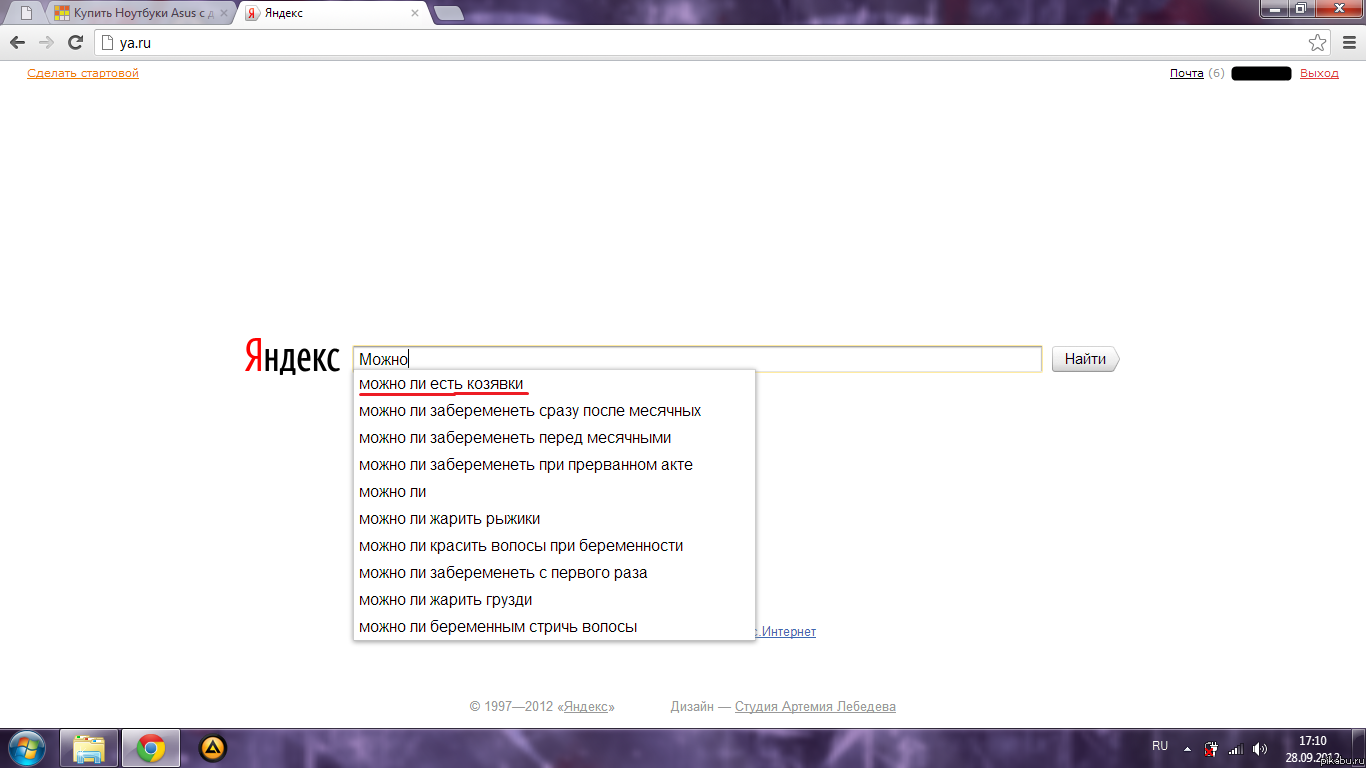Click the browser forward arrow
The width and height of the screenshot is (1366, 768).
[46, 43]
